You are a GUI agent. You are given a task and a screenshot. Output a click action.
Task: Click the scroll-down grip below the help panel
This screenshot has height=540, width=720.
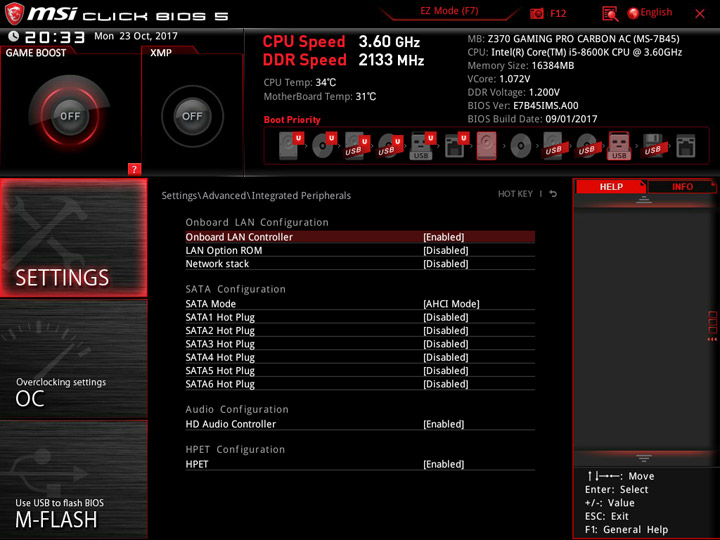644,458
